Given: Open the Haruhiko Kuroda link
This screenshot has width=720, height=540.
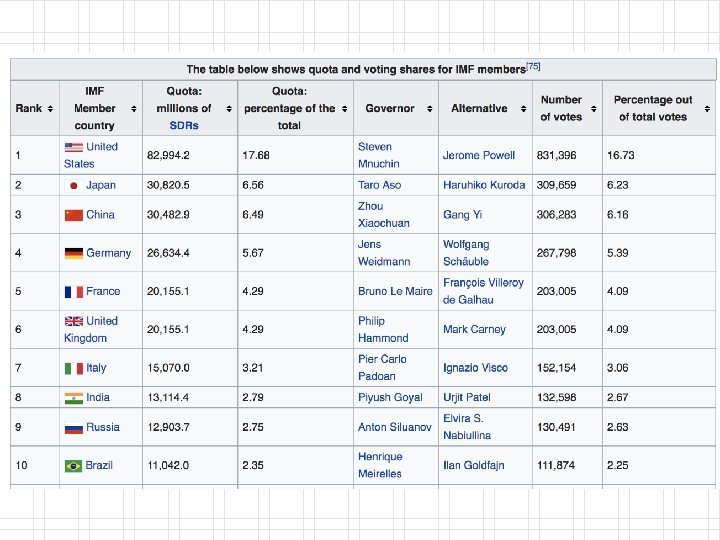Looking at the screenshot, I should tap(484, 185).
